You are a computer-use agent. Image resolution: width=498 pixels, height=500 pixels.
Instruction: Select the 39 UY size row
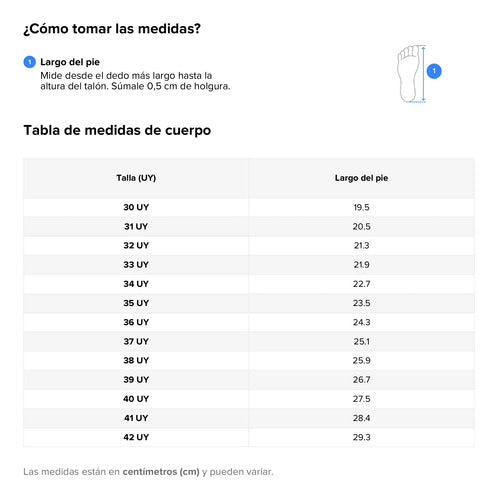(249, 380)
